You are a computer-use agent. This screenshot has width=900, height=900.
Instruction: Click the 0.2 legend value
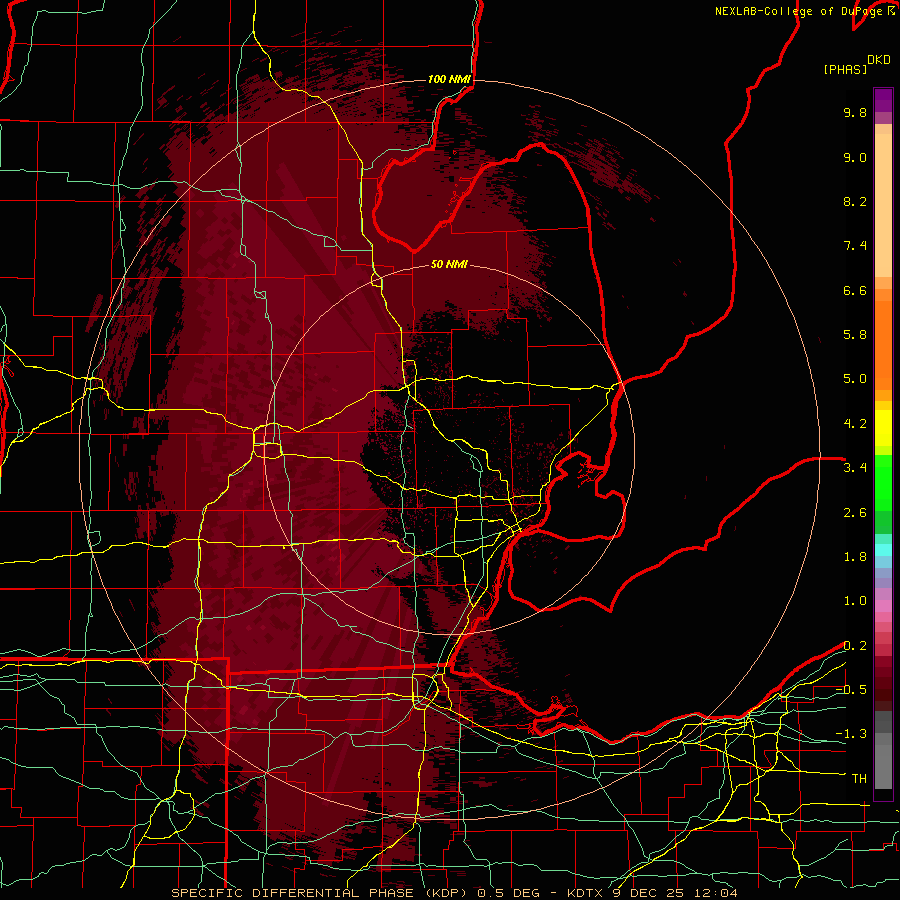855,646
